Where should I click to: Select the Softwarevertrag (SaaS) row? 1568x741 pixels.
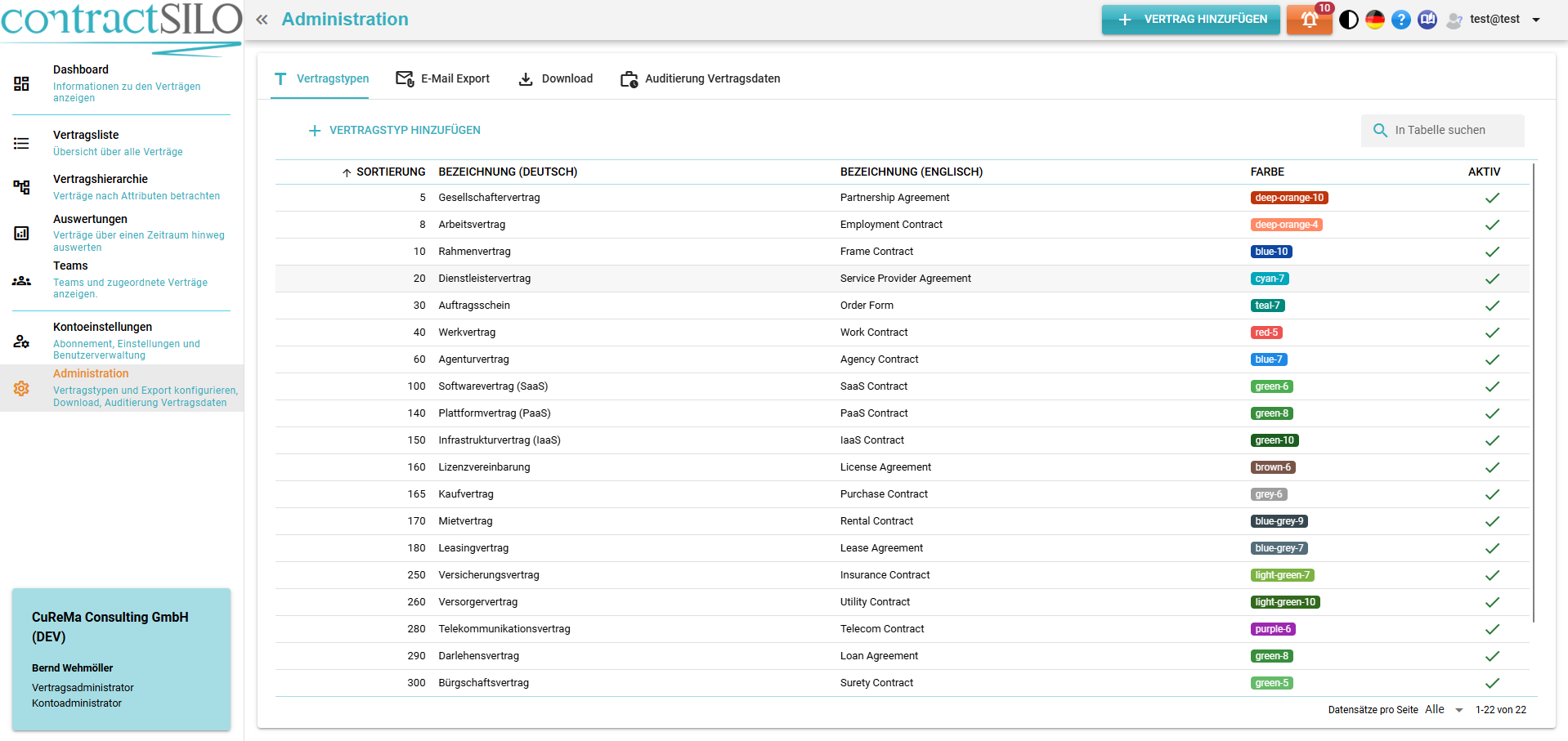tap(903, 386)
